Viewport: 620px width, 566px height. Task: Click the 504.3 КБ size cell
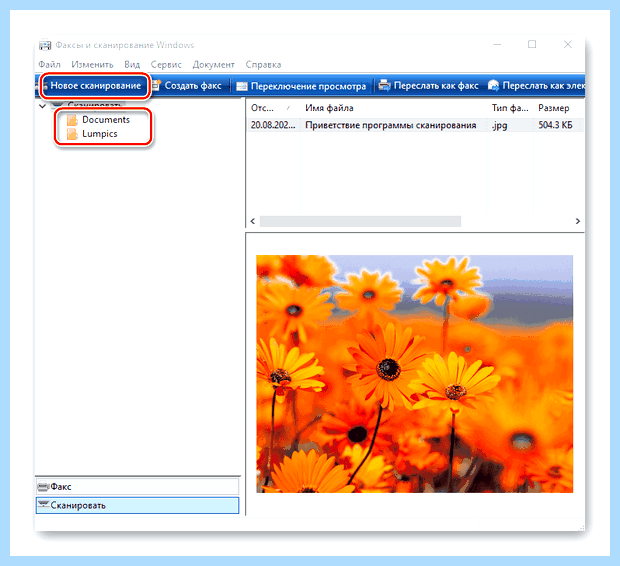click(x=555, y=125)
